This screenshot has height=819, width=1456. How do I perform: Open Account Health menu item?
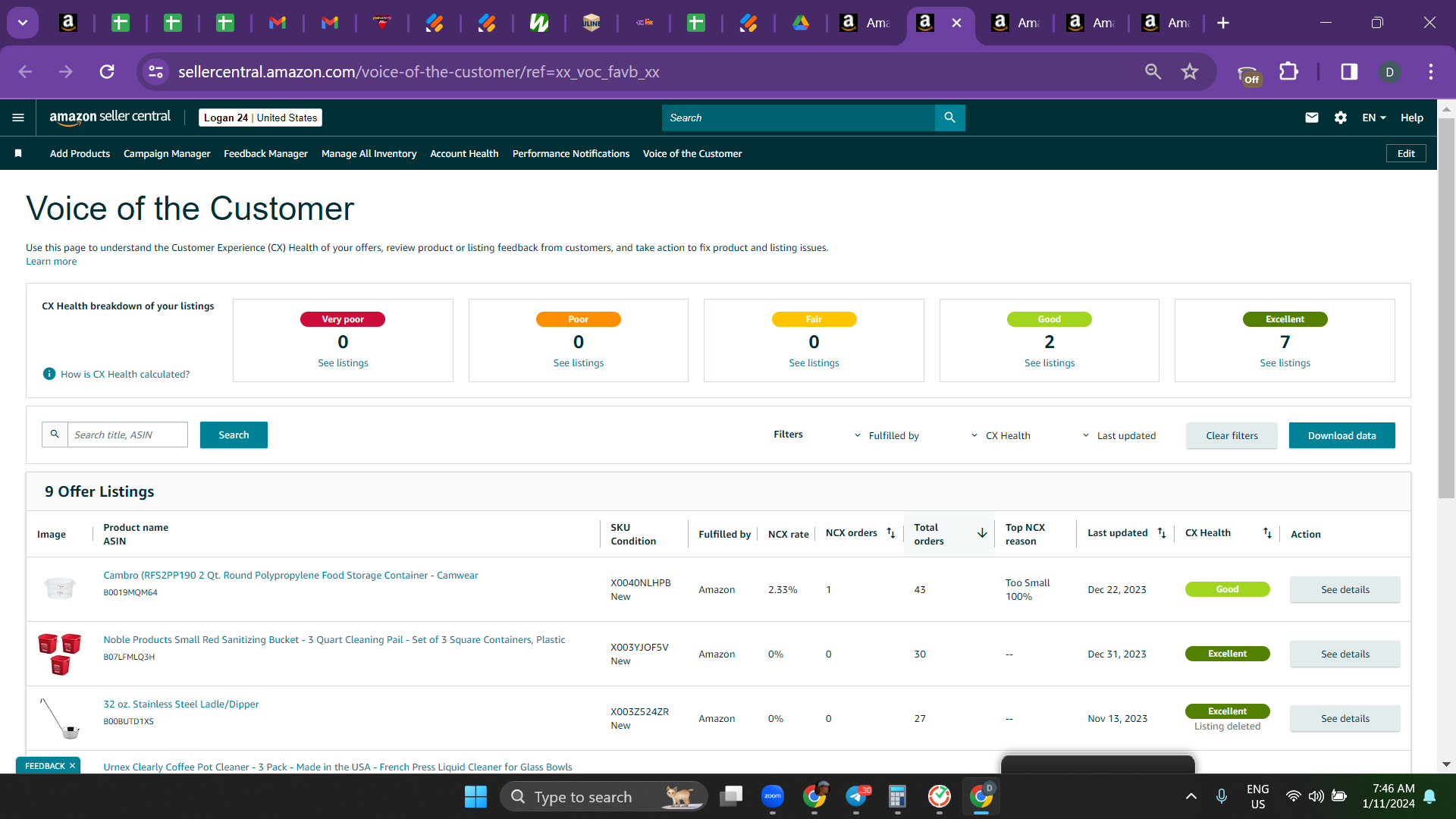click(464, 153)
